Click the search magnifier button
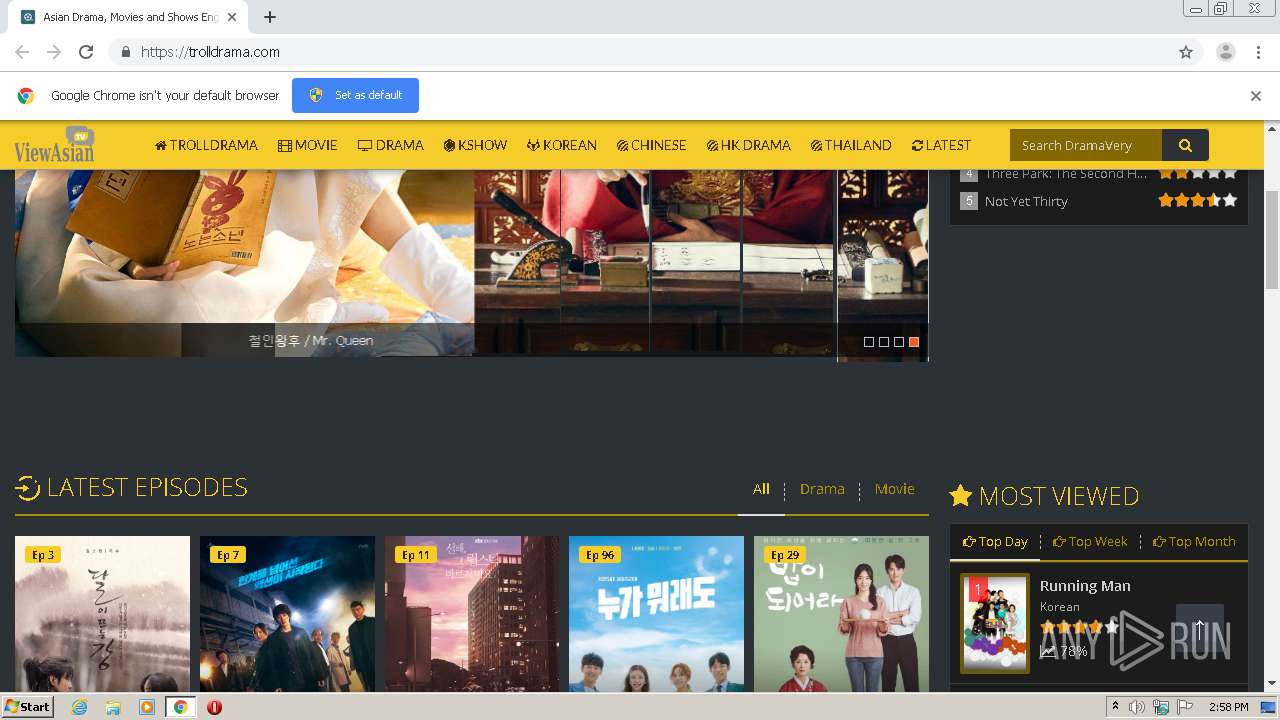 pyautogui.click(x=1185, y=145)
